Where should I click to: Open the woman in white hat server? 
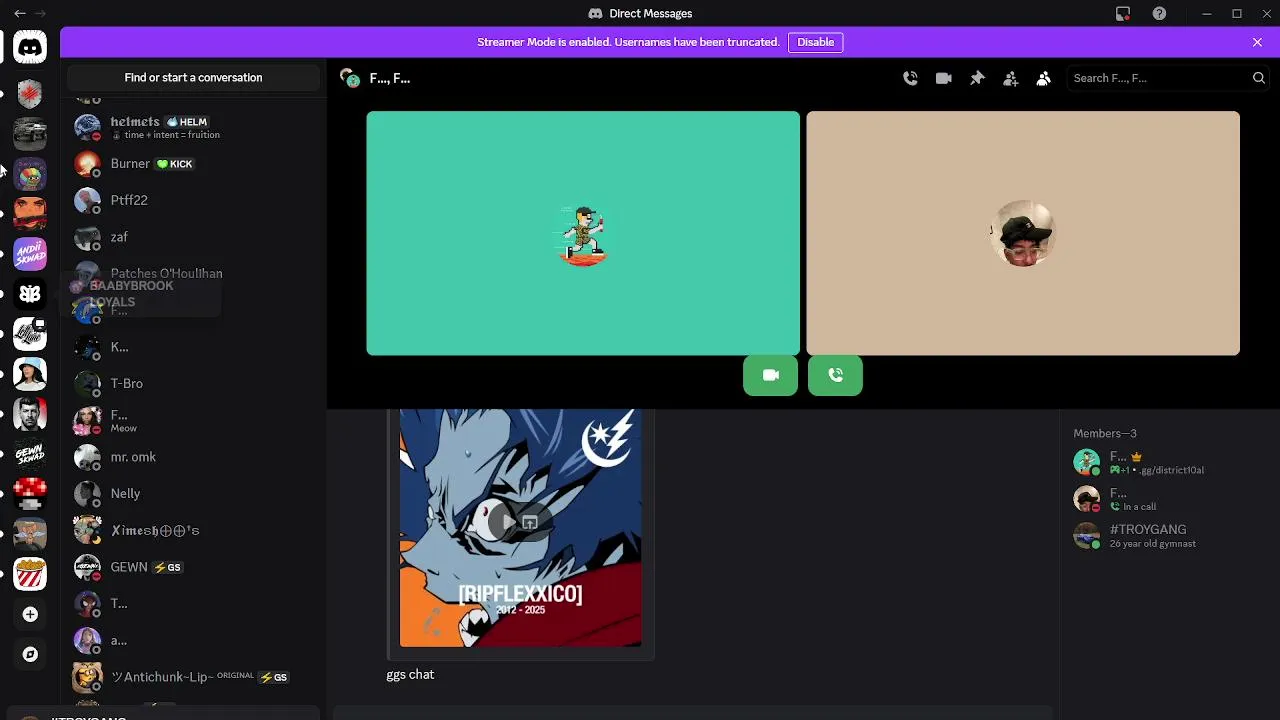point(30,374)
